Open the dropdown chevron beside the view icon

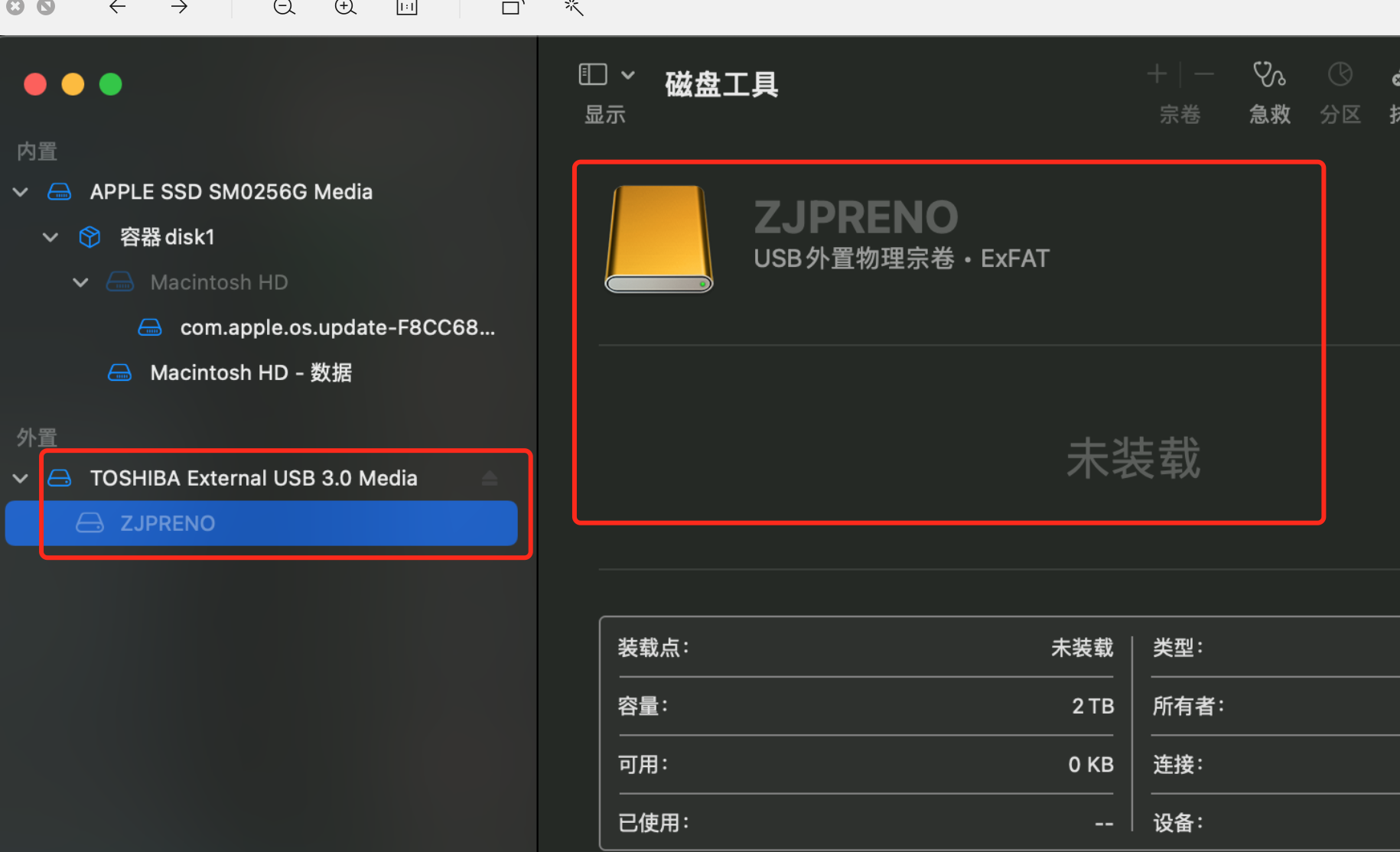click(628, 75)
